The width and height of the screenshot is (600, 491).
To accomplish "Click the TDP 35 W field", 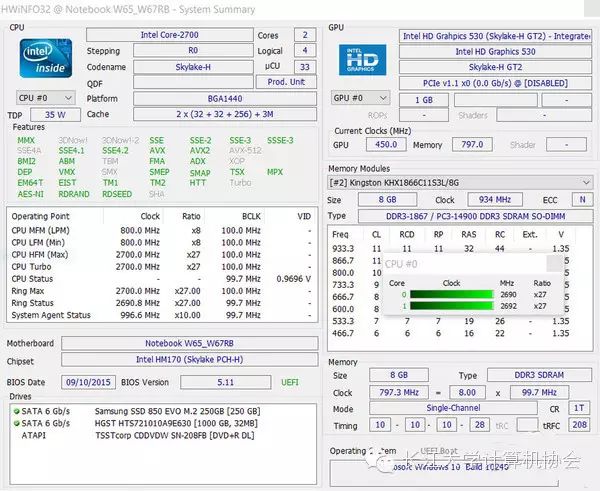I will point(55,114).
